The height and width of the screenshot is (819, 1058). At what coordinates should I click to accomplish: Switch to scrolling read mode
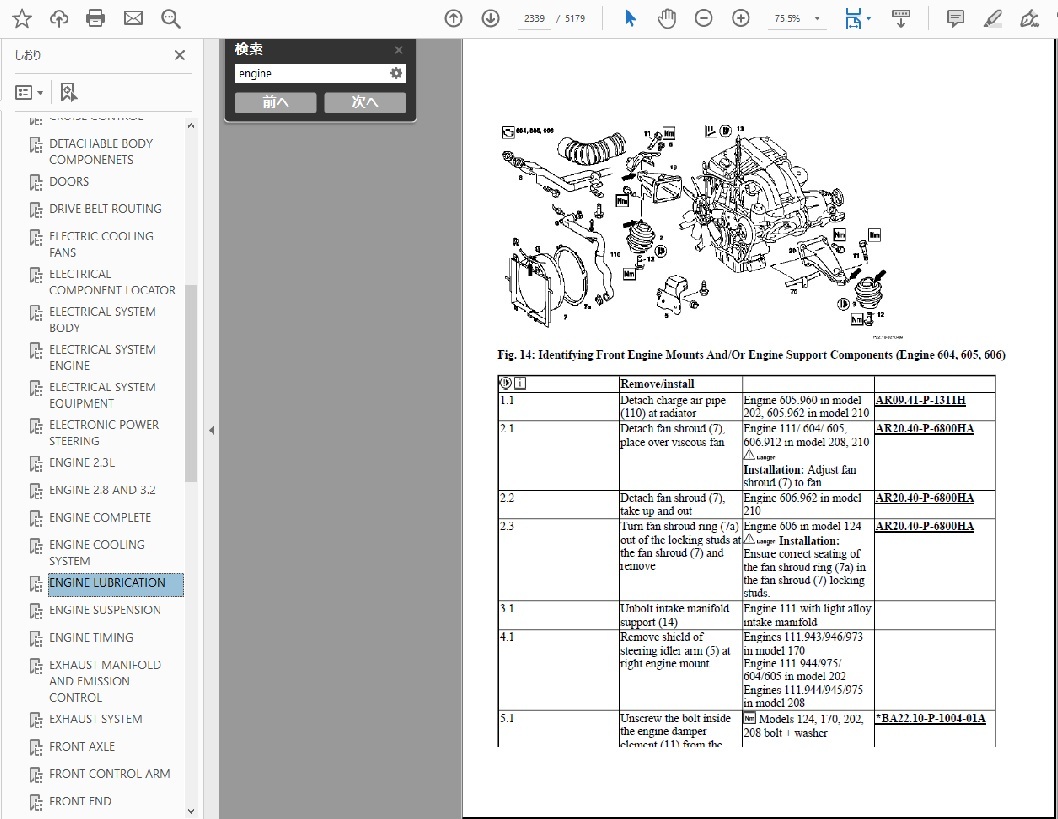coord(901,18)
